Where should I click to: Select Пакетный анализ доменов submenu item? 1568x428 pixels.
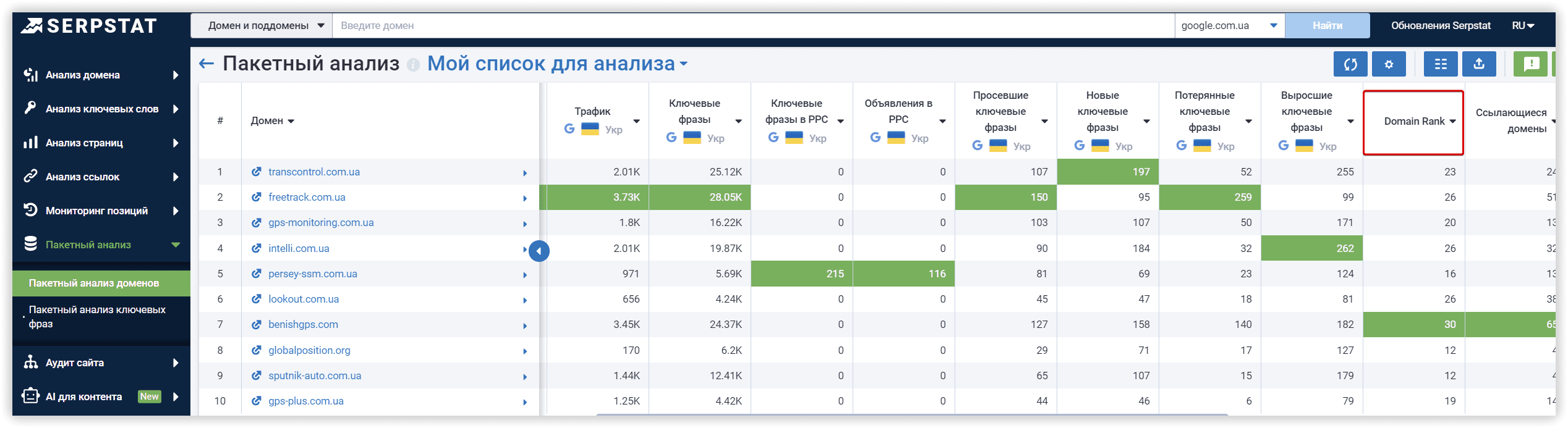(101, 283)
